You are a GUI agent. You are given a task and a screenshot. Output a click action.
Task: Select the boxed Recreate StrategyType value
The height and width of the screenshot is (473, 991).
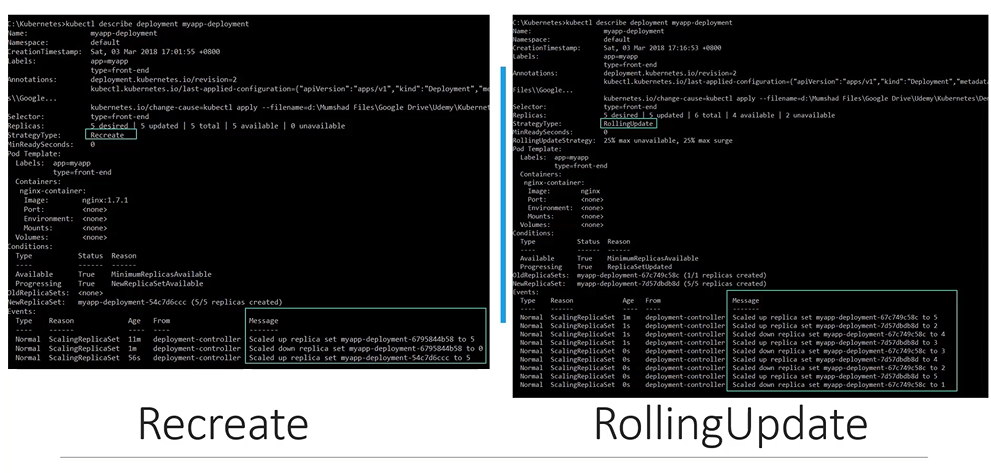tap(107, 134)
